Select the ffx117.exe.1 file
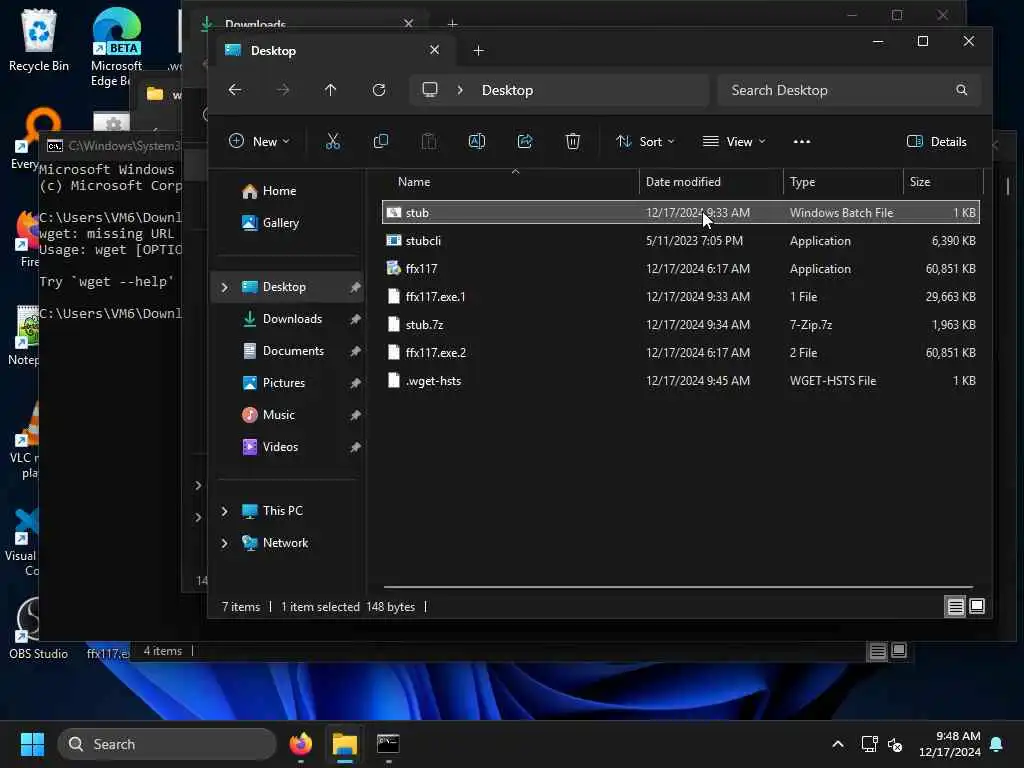The width and height of the screenshot is (1024, 768). (680, 297)
